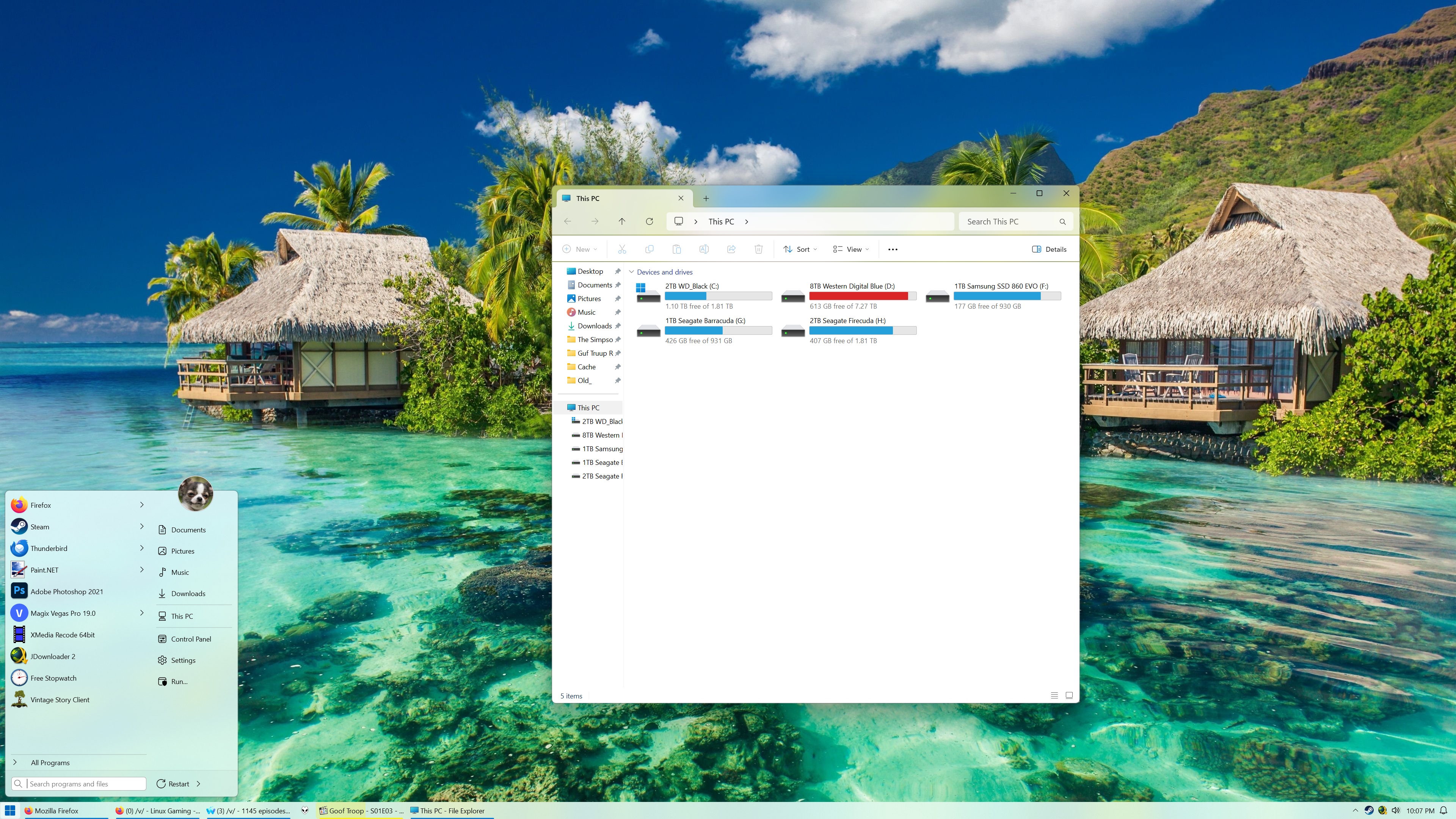The width and height of the screenshot is (1456, 819).
Task: Click the Up directory arrow icon
Action: 622,221
